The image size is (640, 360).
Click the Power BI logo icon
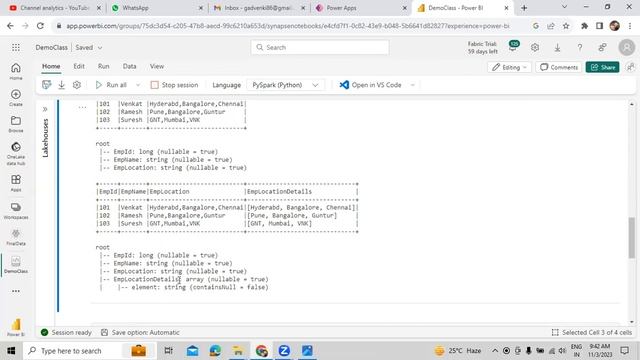point(16,327)
